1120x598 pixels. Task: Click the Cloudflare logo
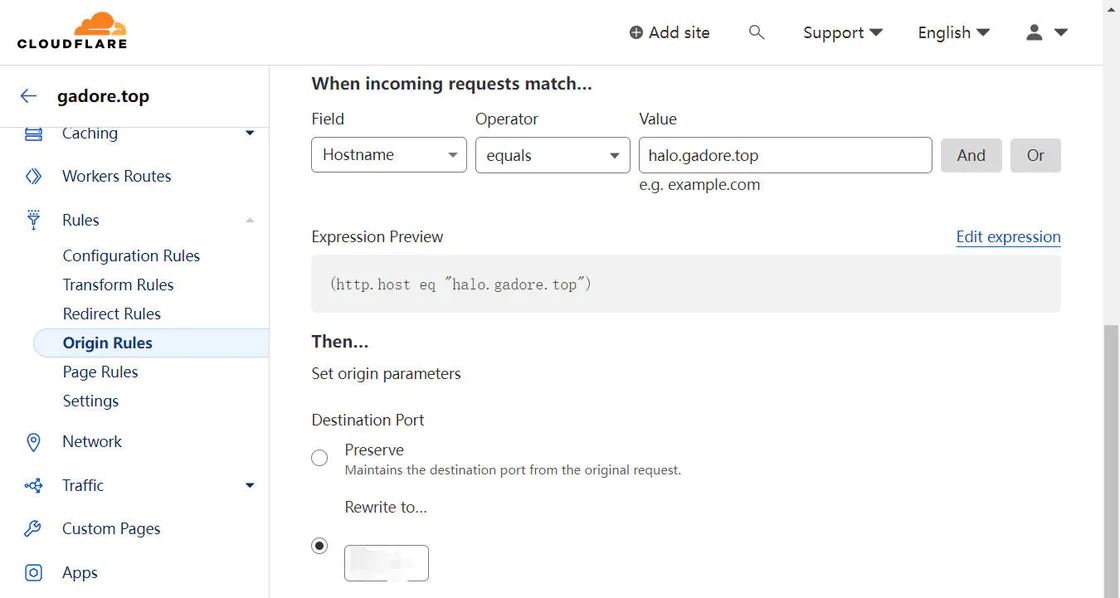pyautogui.click(x=72, y=31)
